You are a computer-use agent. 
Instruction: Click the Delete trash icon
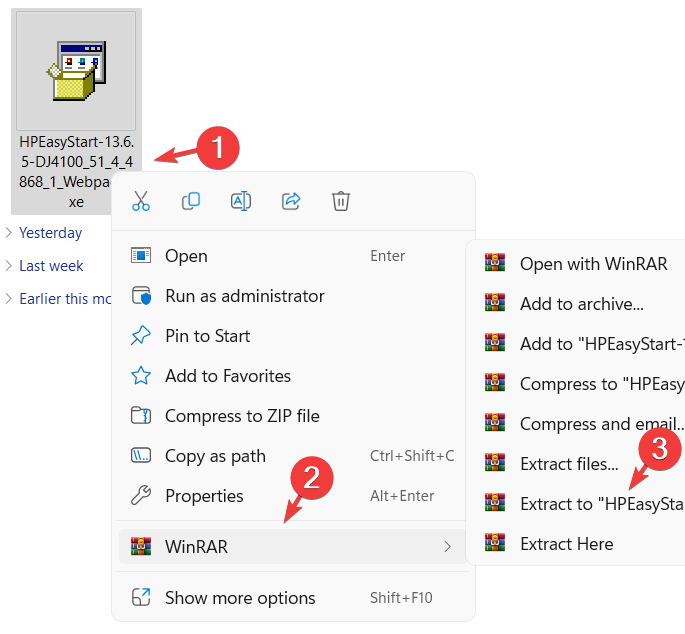tap(341, 201)
